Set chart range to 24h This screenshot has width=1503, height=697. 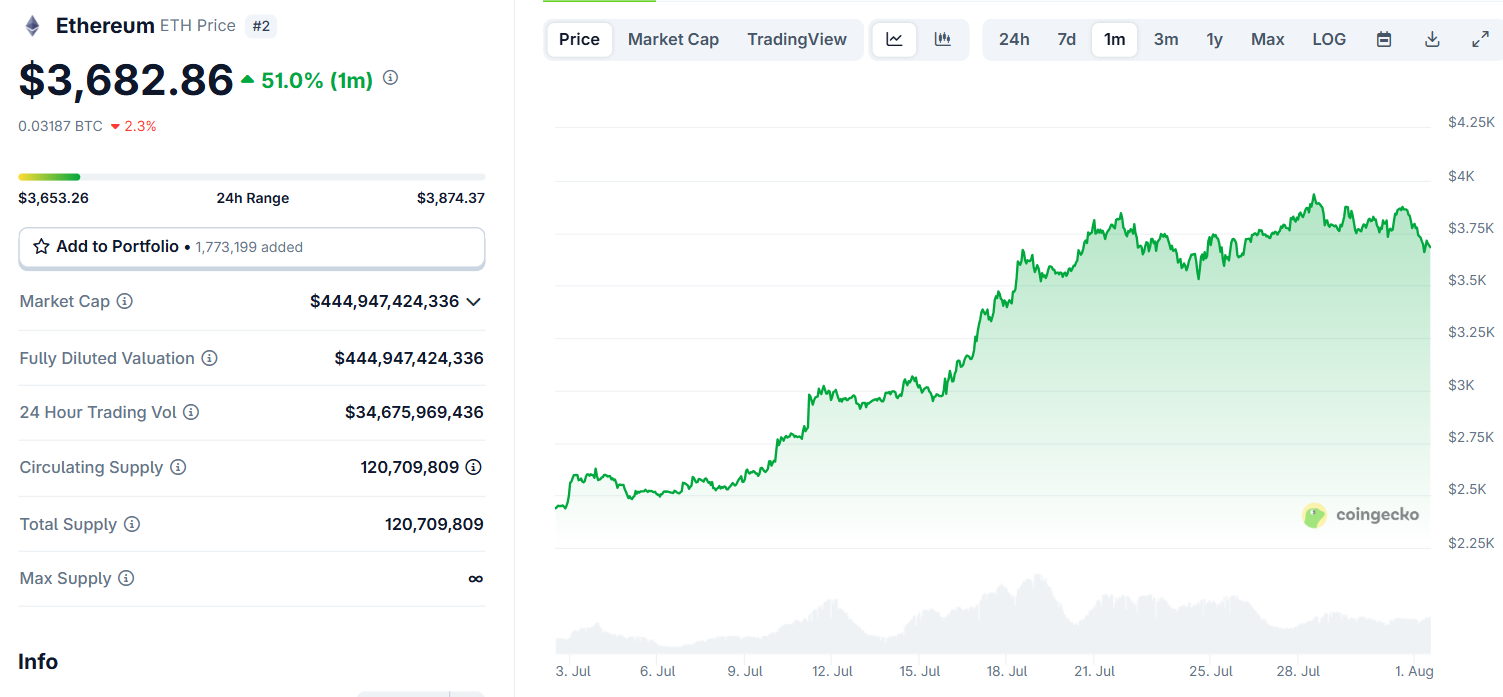point(1014,40)
